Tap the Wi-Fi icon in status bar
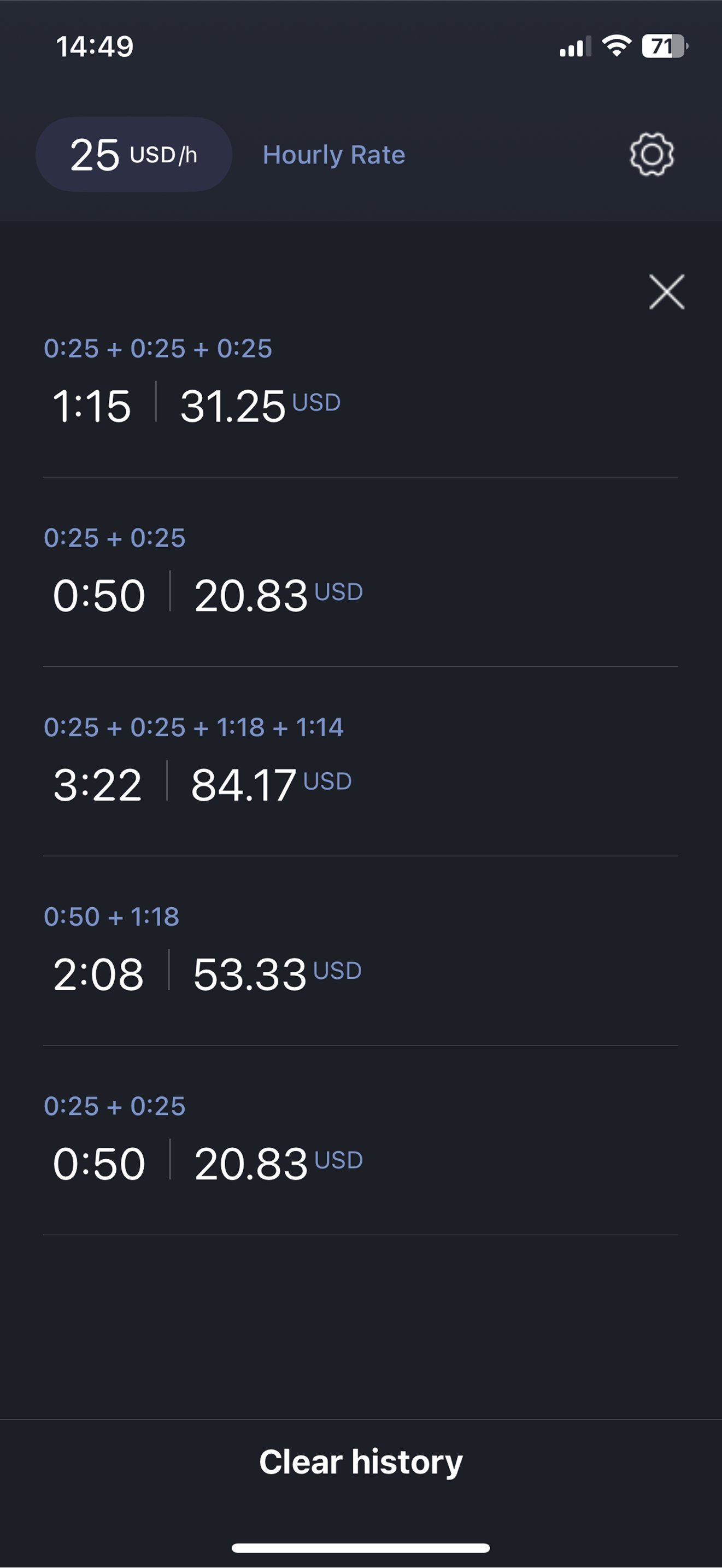The image size is (722, 1568). [x=617, y=46]
